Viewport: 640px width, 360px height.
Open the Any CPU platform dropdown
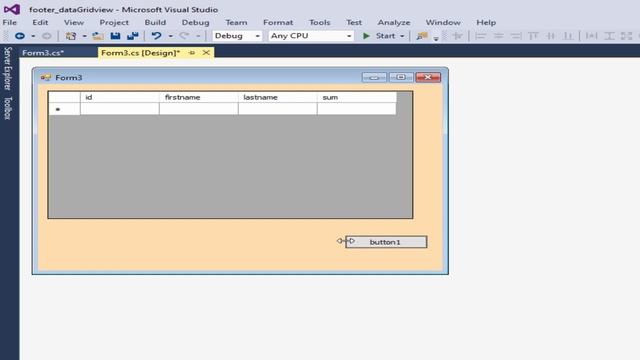pyautogui.click(x=311, y=36)
